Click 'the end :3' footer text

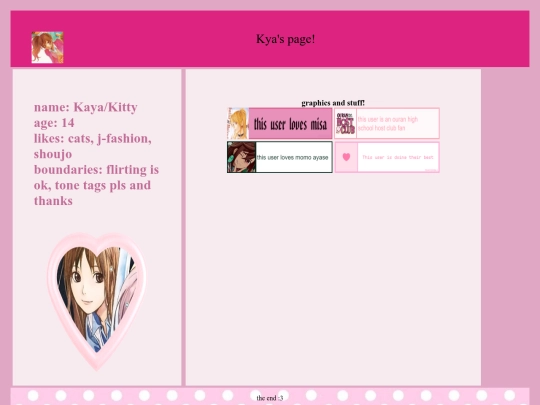point(270,398)
